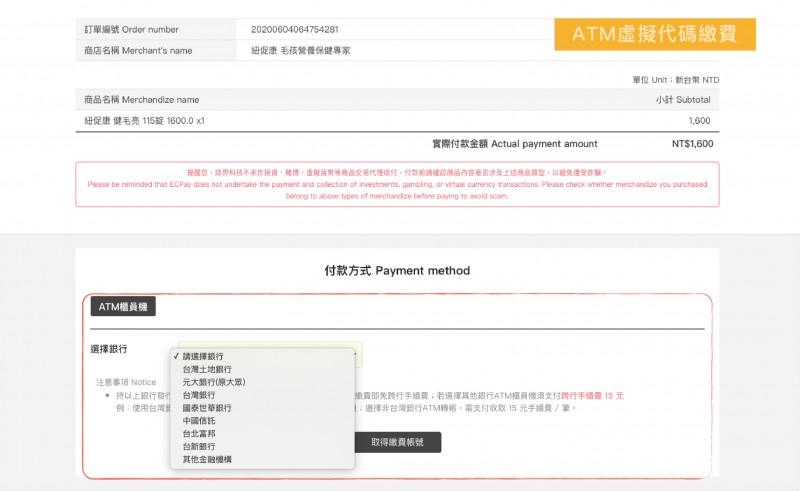The width and height of the screenshot is (800, 491).
Task: Click the 取得繳費帳號 button
Action: pyautogui.click(x=397, y=442)
